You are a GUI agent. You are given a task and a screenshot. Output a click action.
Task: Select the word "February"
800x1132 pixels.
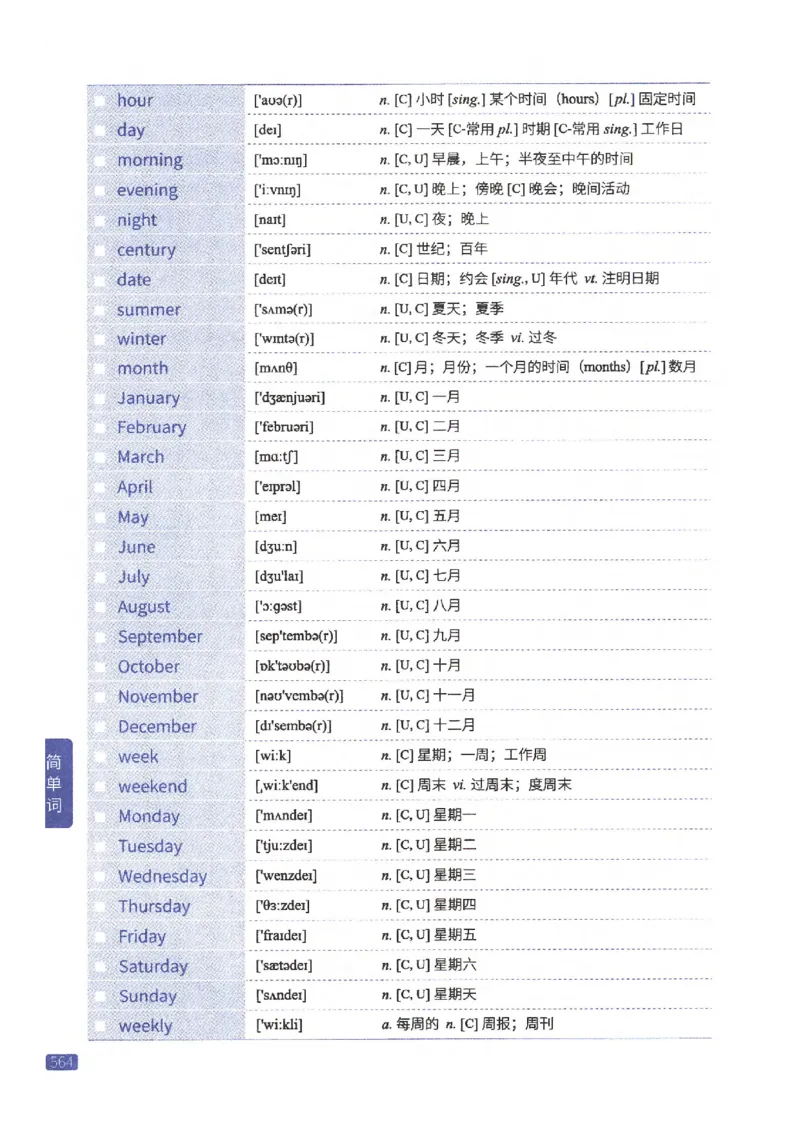pos(150,428)
